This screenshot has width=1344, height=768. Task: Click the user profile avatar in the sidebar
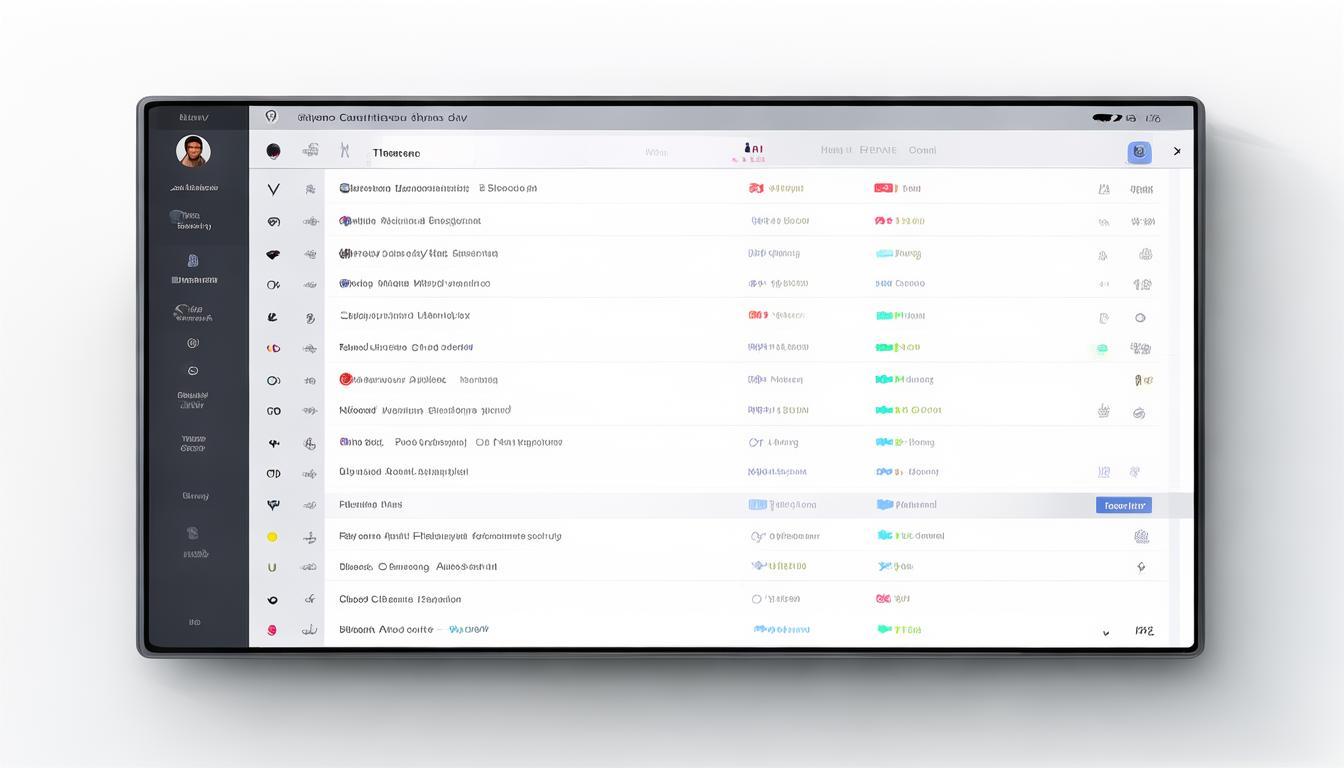coord(193,151)
